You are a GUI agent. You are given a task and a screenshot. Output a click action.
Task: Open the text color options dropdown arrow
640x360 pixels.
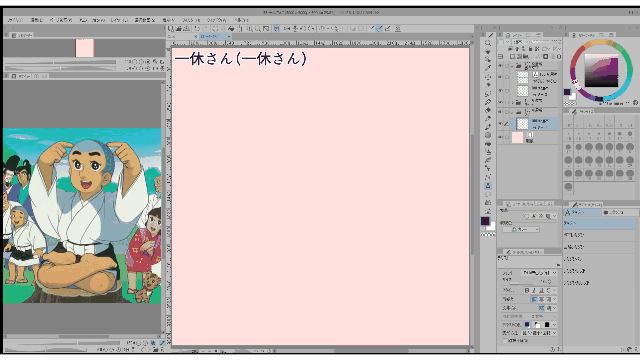click(x=554, y=325)
